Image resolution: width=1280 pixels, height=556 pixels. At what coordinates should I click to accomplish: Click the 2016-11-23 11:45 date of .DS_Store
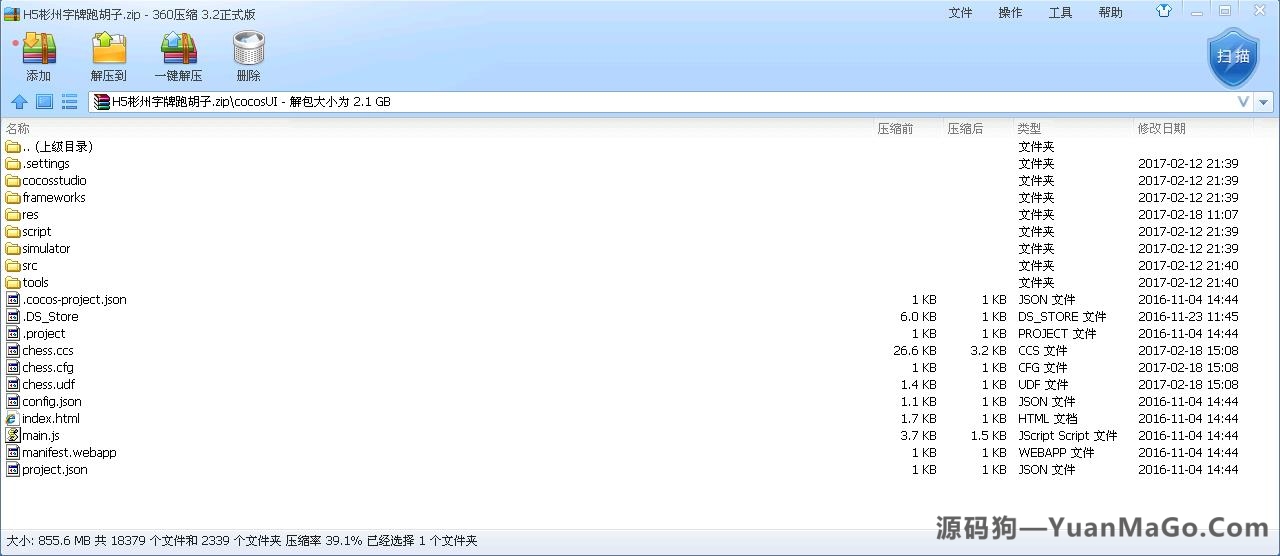(x=1188, y=316)
